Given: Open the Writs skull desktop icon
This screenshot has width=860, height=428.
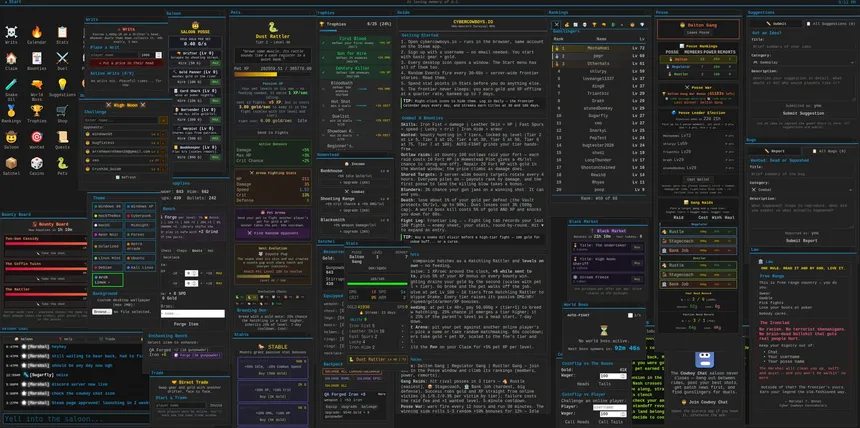Looking at the screenshot, I should pyautogui.click(x=11, y=34).
